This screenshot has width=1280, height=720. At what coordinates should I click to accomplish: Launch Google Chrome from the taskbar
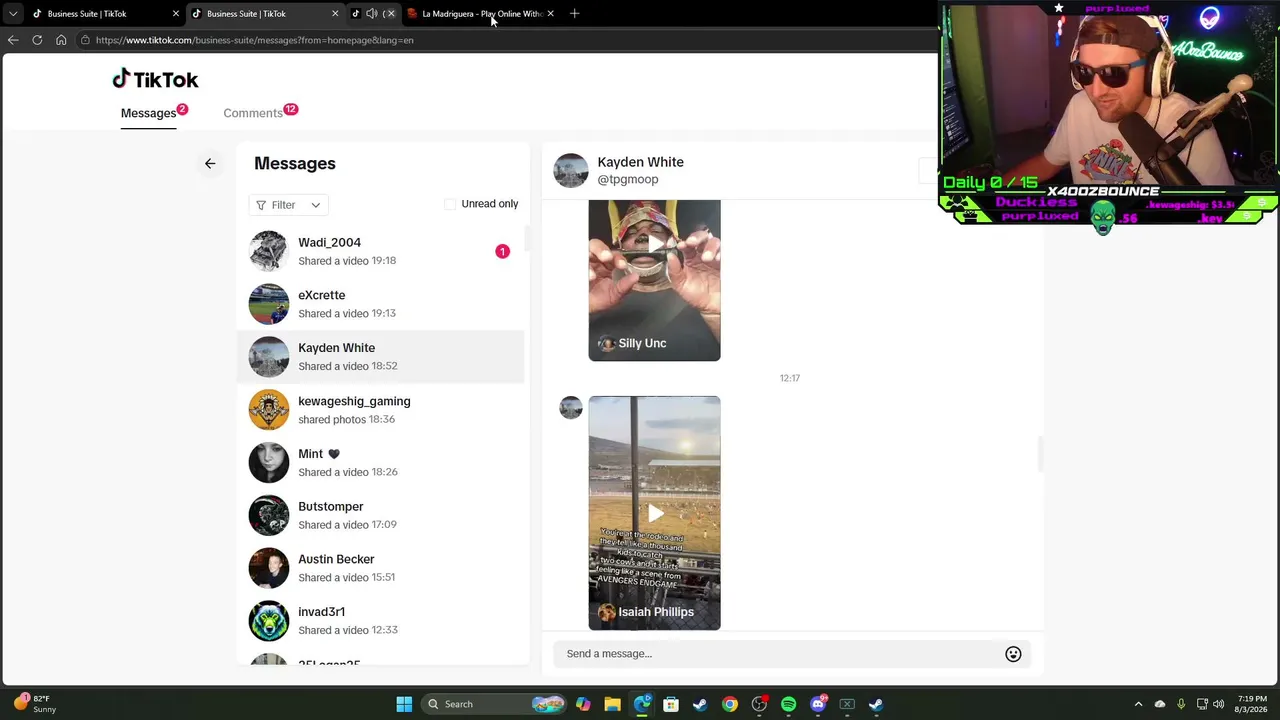(730, 704)
